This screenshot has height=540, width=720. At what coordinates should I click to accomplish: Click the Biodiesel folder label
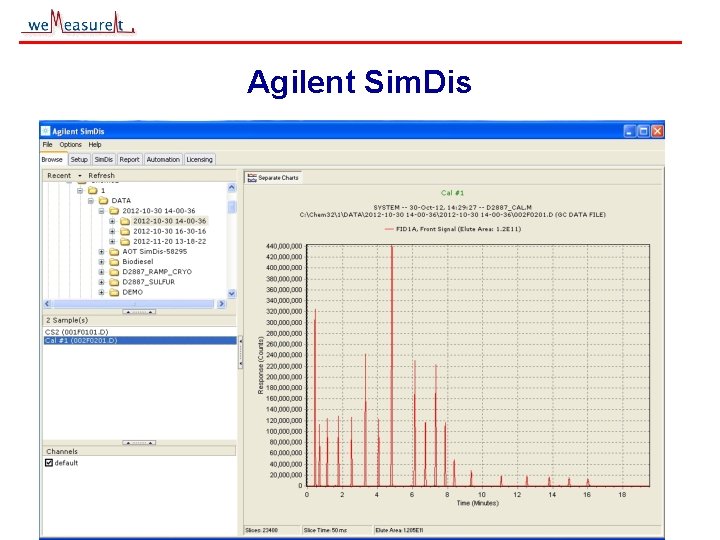138,262
